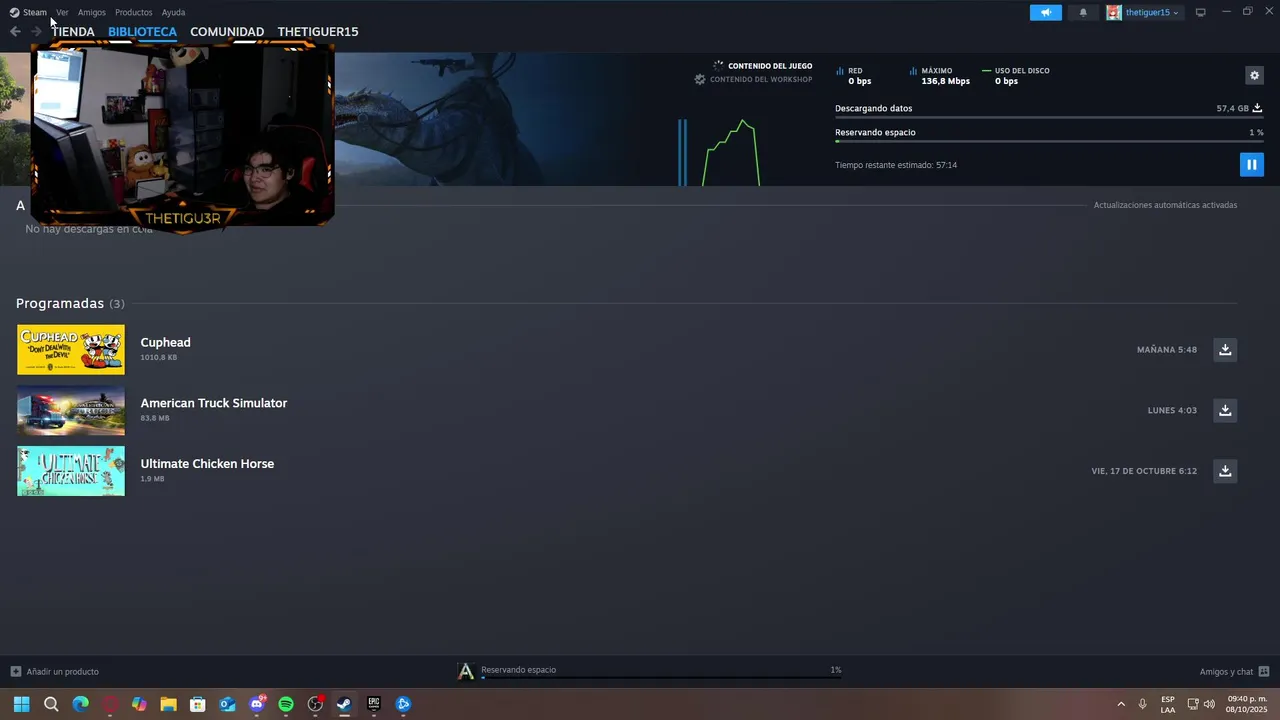Click the Programadas section header
Viewport: 1280px width, 720px height.
(70, 303)
